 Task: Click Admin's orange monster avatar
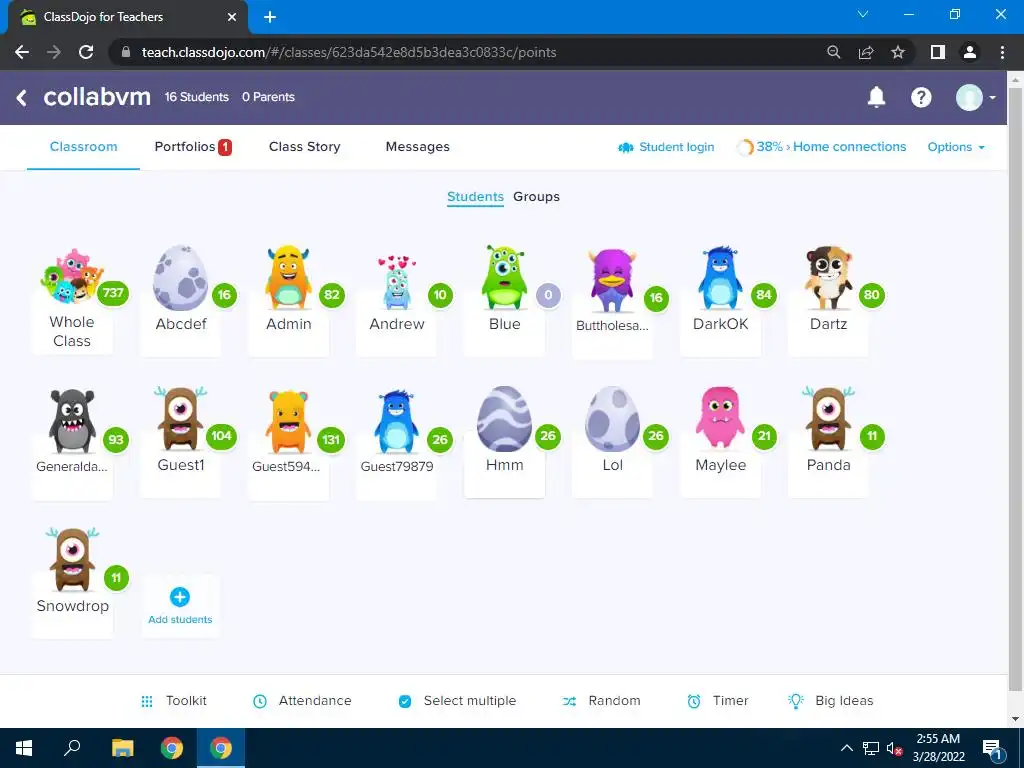point(288,277)
